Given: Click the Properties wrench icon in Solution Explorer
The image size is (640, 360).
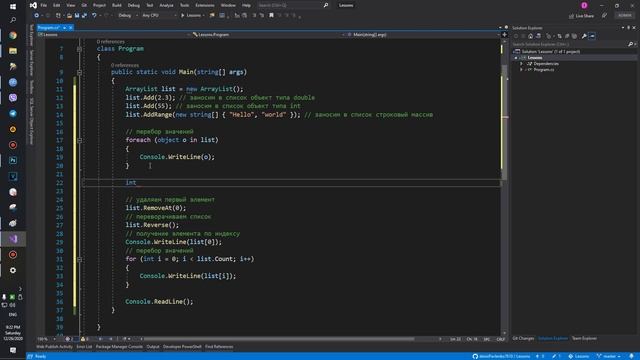Looking at the screenshot, I should (584, 36).
